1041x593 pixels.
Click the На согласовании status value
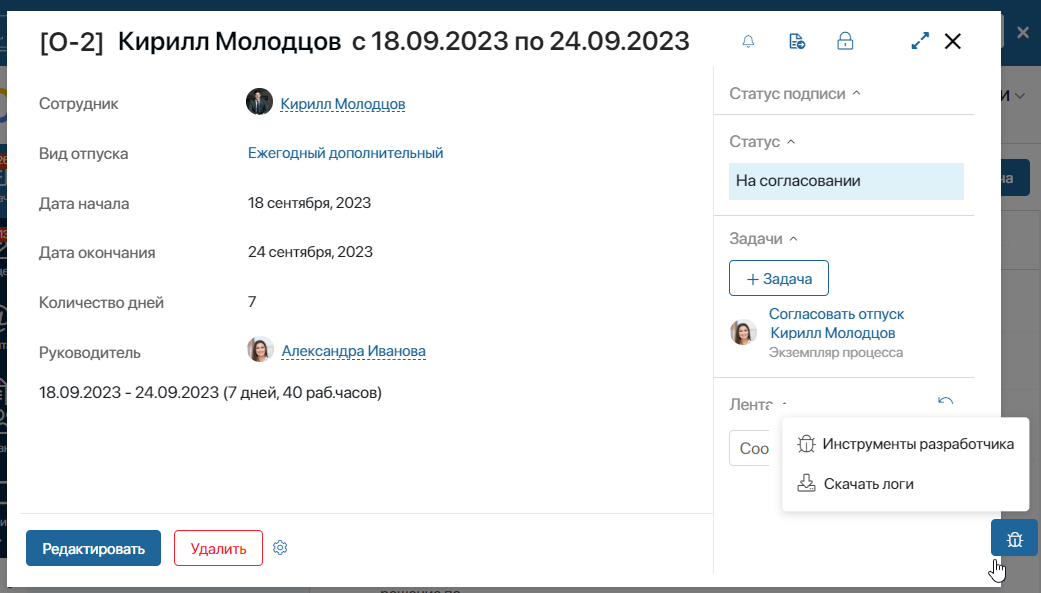(846, 181)
